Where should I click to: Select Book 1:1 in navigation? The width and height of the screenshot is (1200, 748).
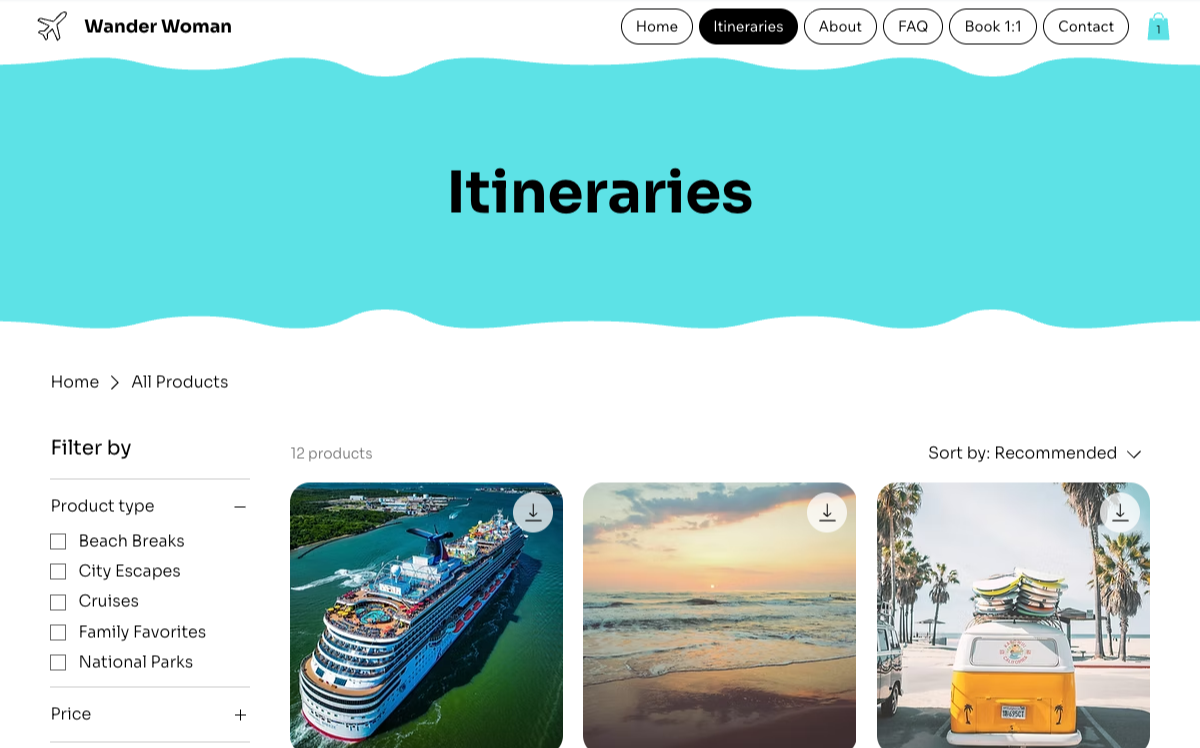coord(993,27)
